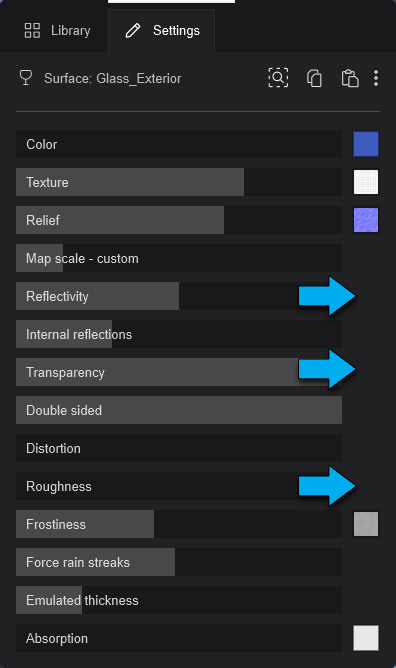Set the Transparency slider value
This screenshot has height=668, width=396.
(179, 372)
